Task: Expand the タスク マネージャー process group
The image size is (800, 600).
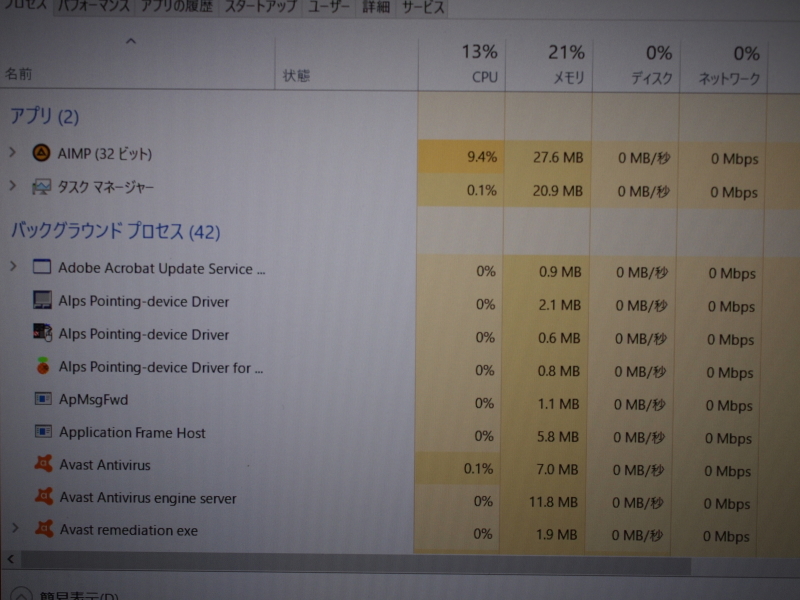Action: [12, 186]
